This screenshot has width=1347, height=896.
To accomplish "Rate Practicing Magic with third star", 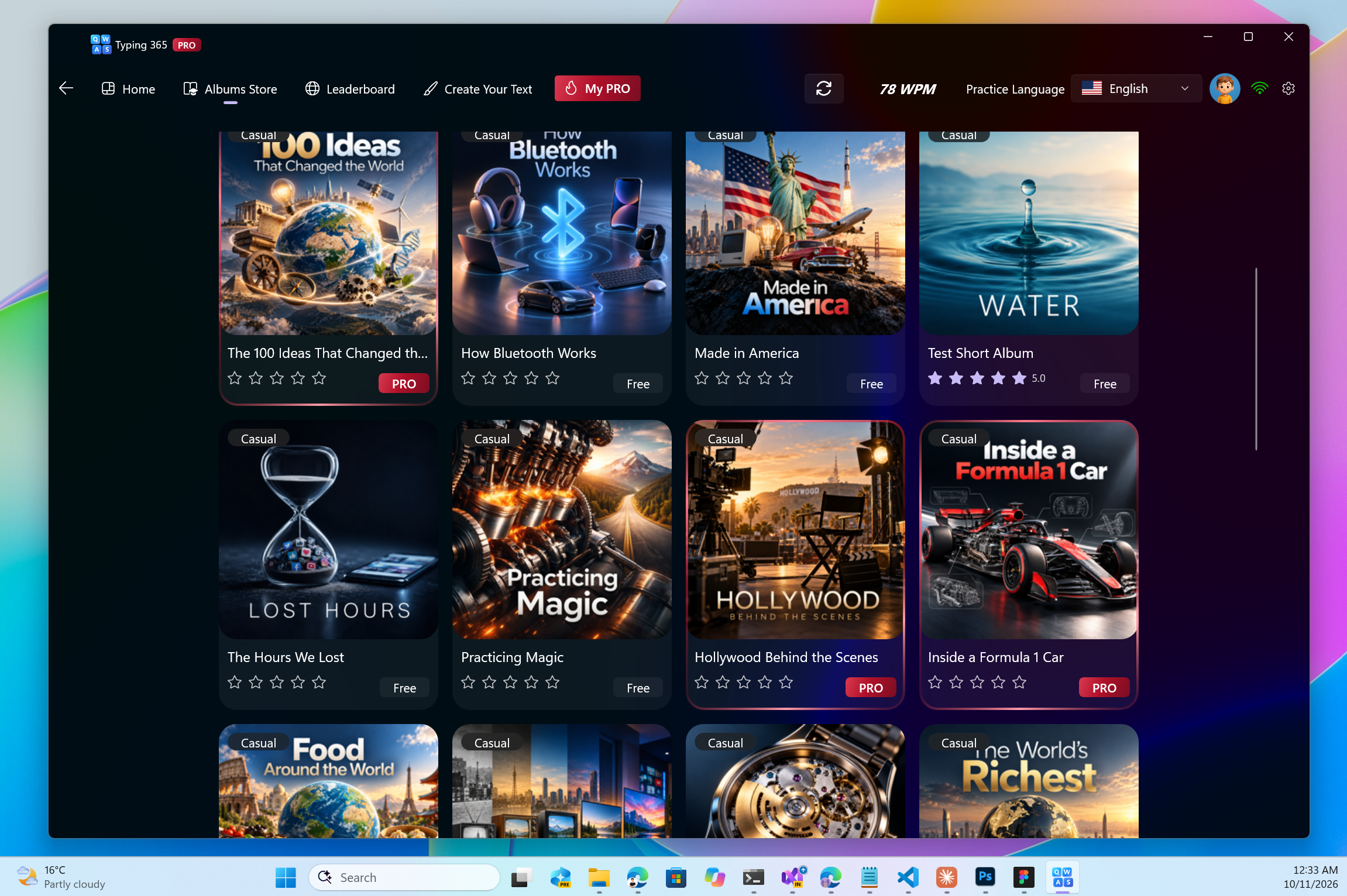I will 510,683.
